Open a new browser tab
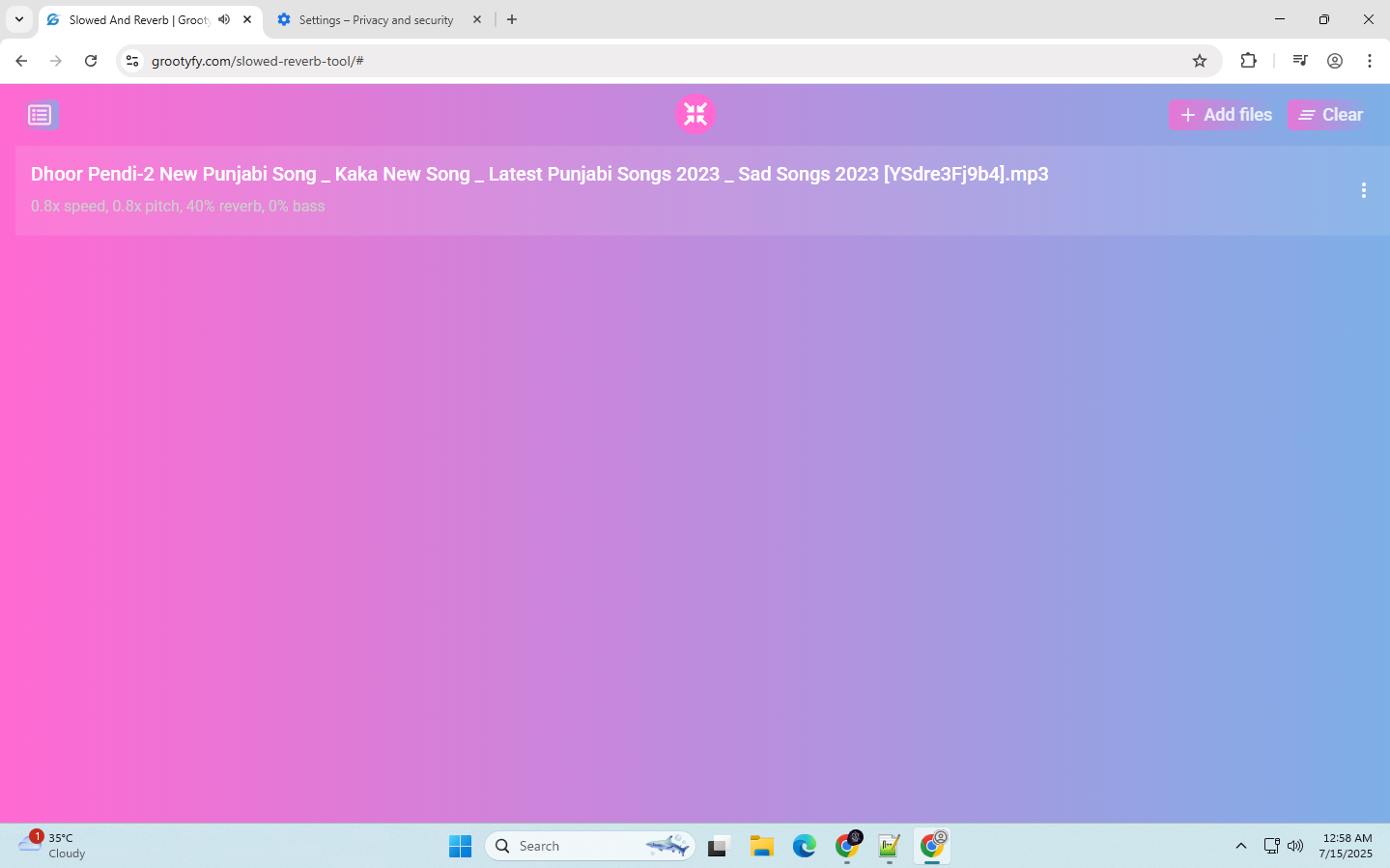 point(512,19)
